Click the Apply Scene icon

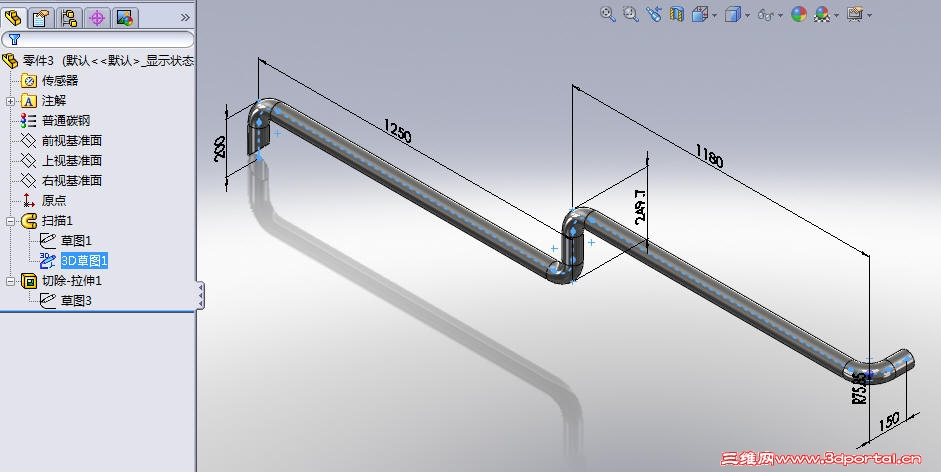pyautogui.click(x=822, y=14)
